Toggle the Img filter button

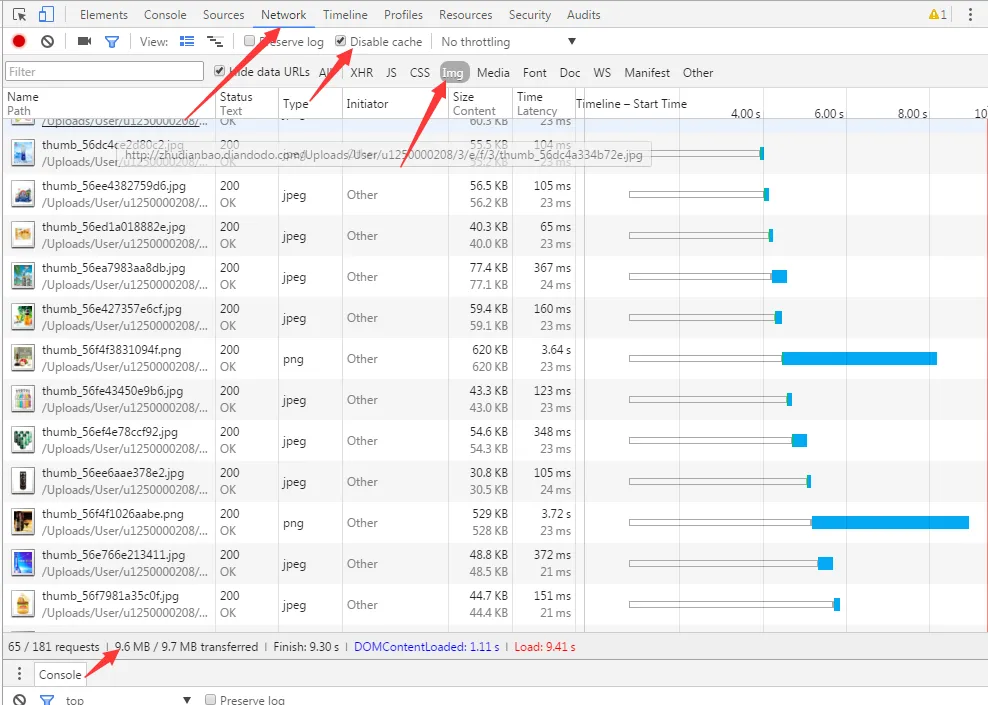pos(454,73)
